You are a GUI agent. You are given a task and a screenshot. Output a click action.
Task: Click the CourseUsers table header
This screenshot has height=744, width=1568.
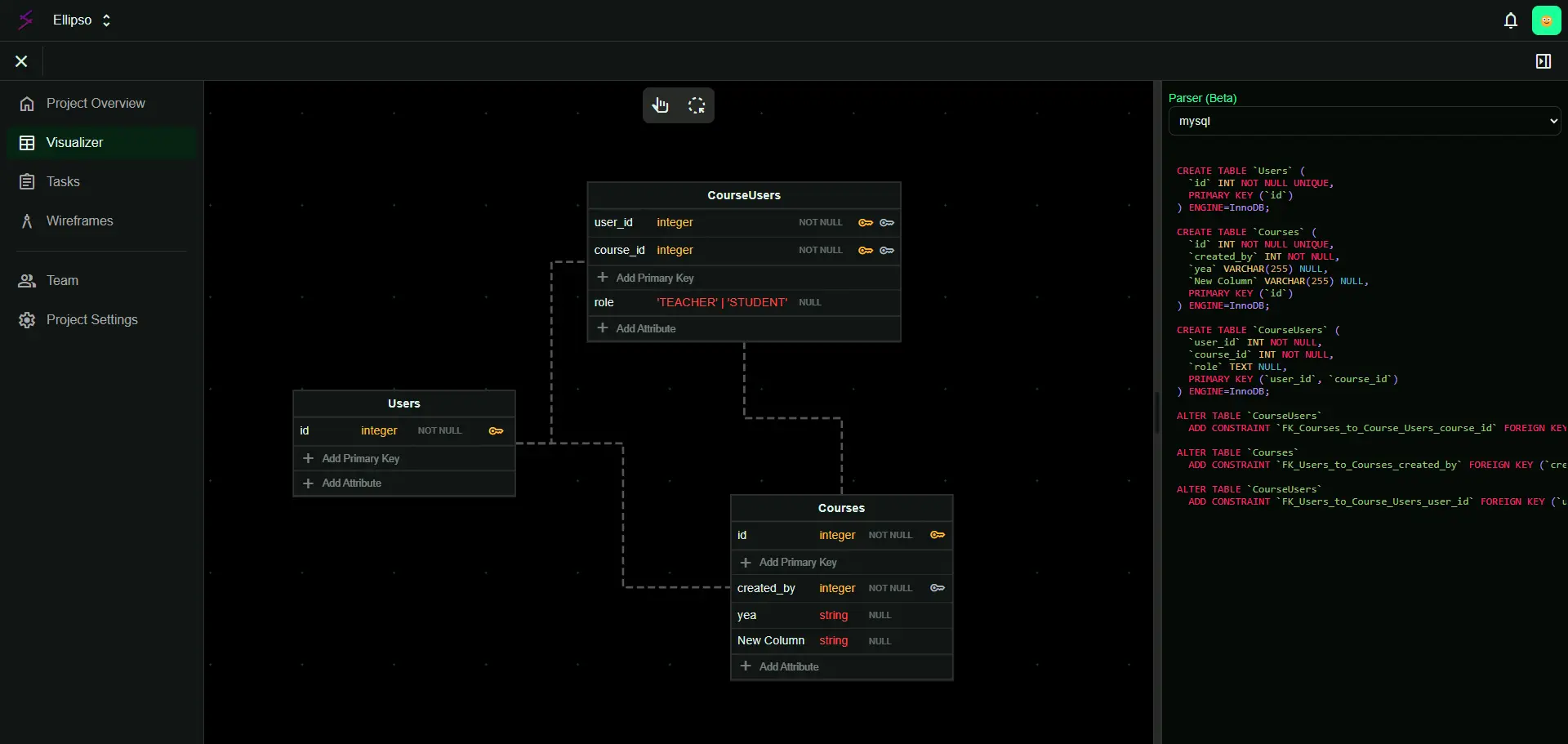coord(743,196)
